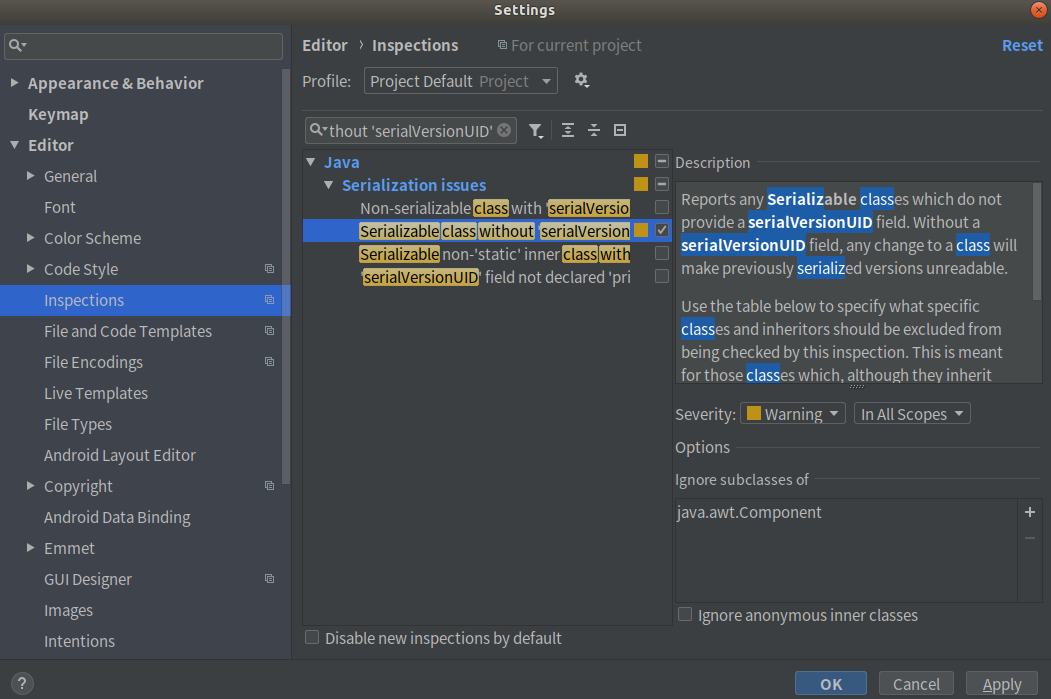
Task: Check the Non-serializable class inspection box
Action: (661, 207)
